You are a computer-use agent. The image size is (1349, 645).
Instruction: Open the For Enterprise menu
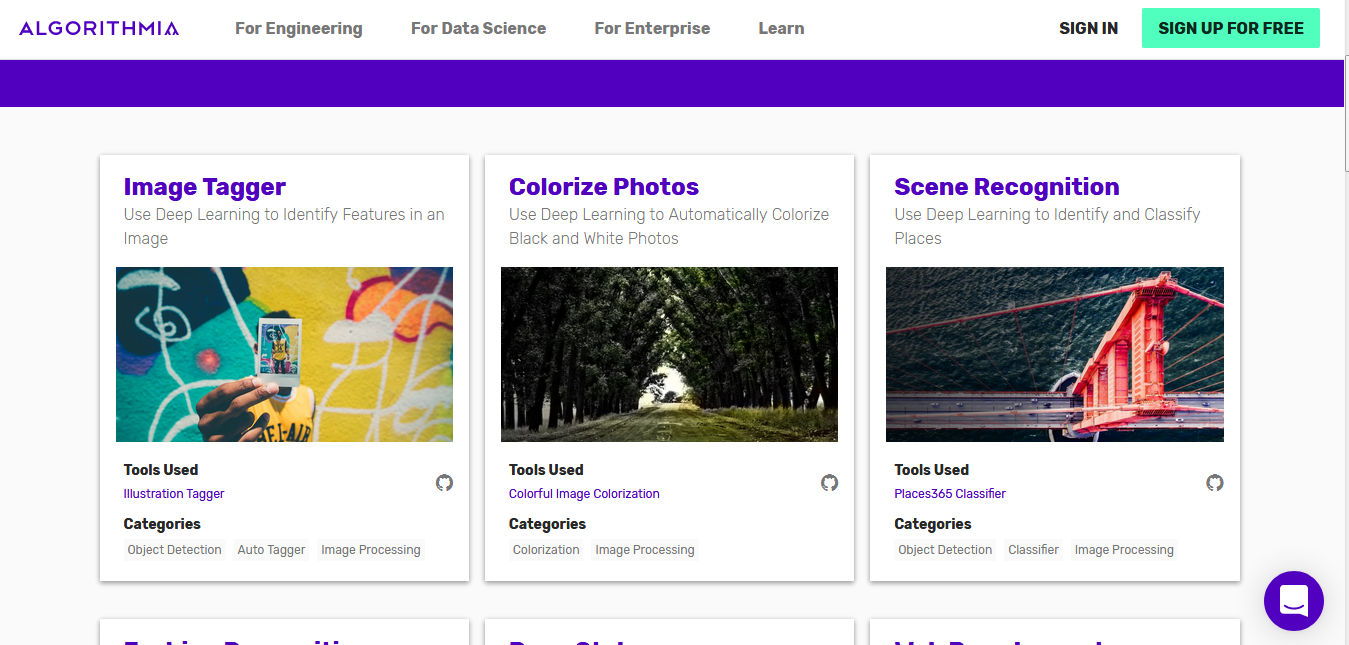(652, 28)
